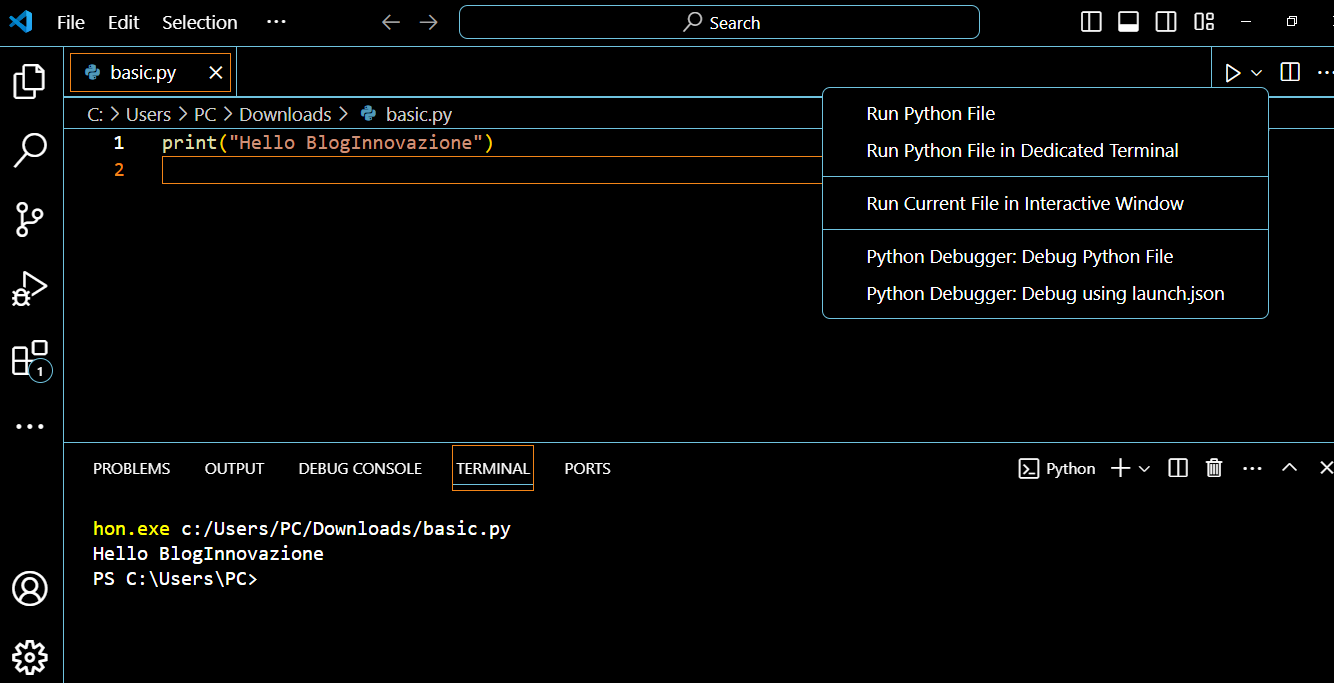Open the Extensions view
Viewport: 1334px width, 683px height.
(29, 358)
